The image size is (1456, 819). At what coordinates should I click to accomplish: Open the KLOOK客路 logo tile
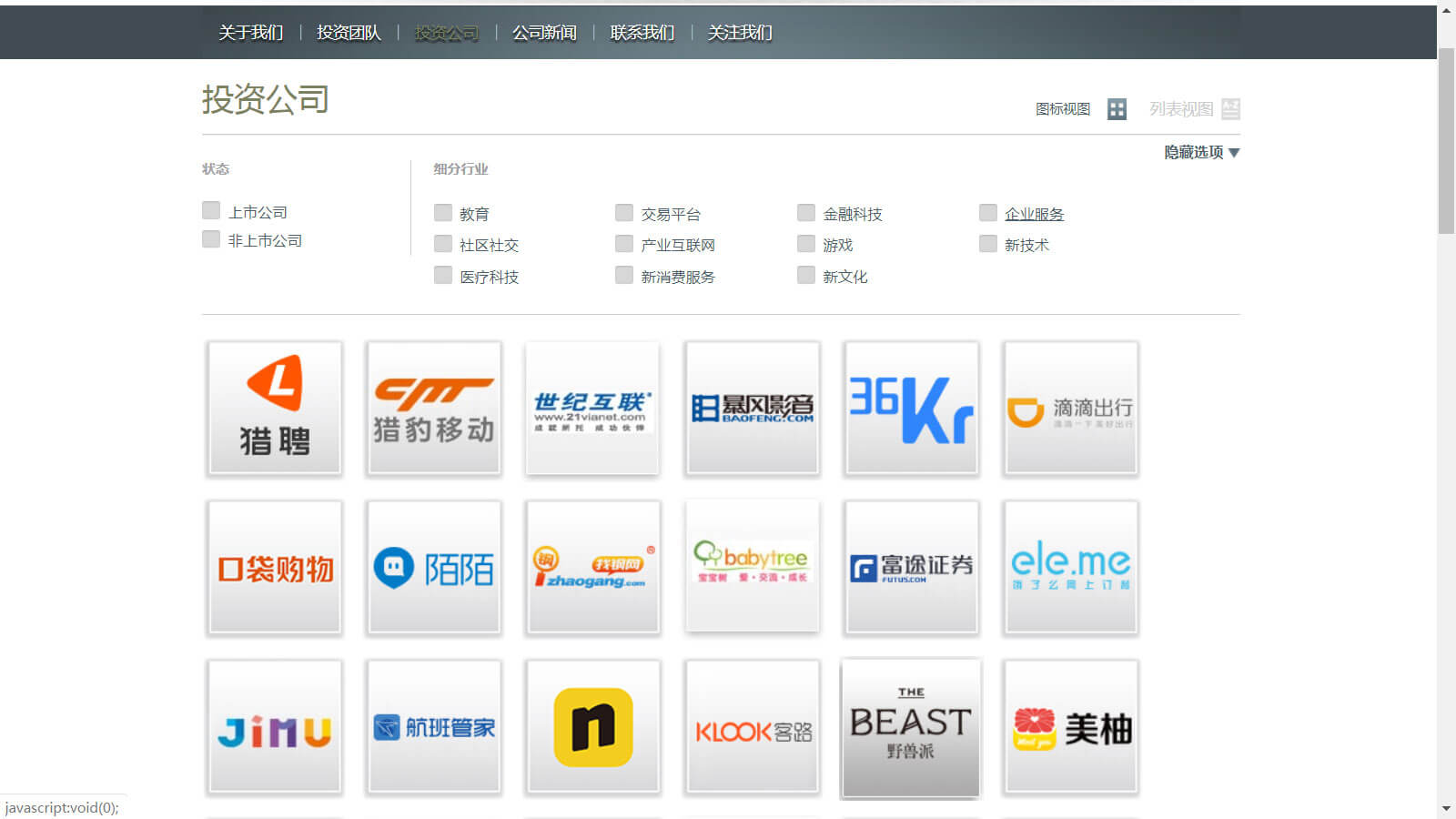point(753,727)
